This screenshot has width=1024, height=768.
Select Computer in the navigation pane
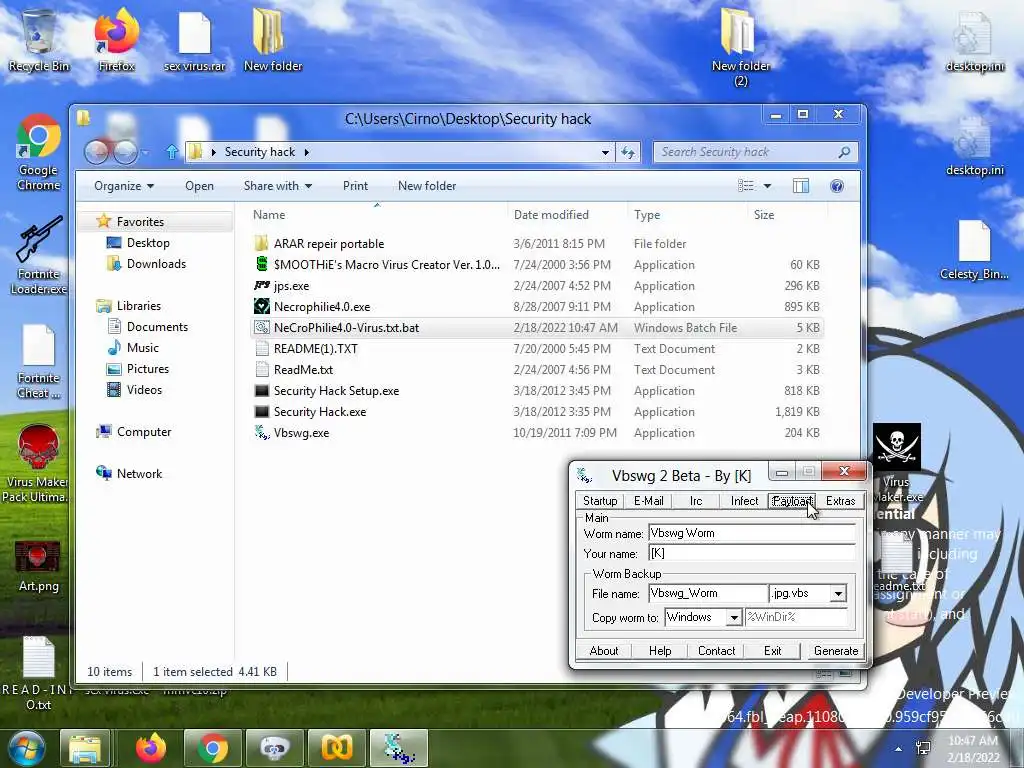[x=144, y=432]
